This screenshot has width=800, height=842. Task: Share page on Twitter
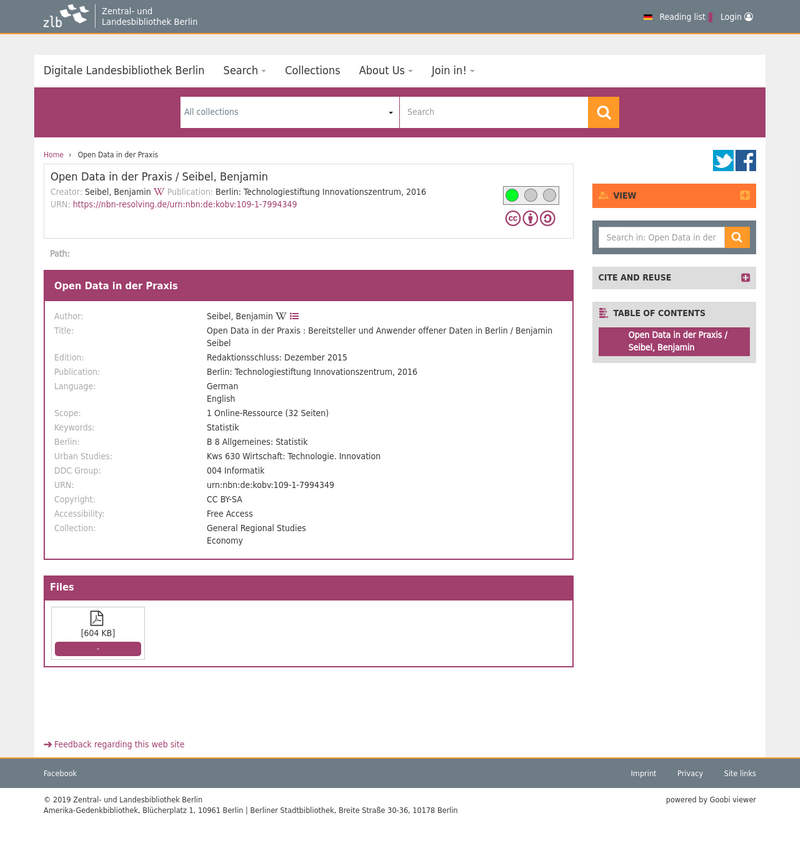pos(723,161)
